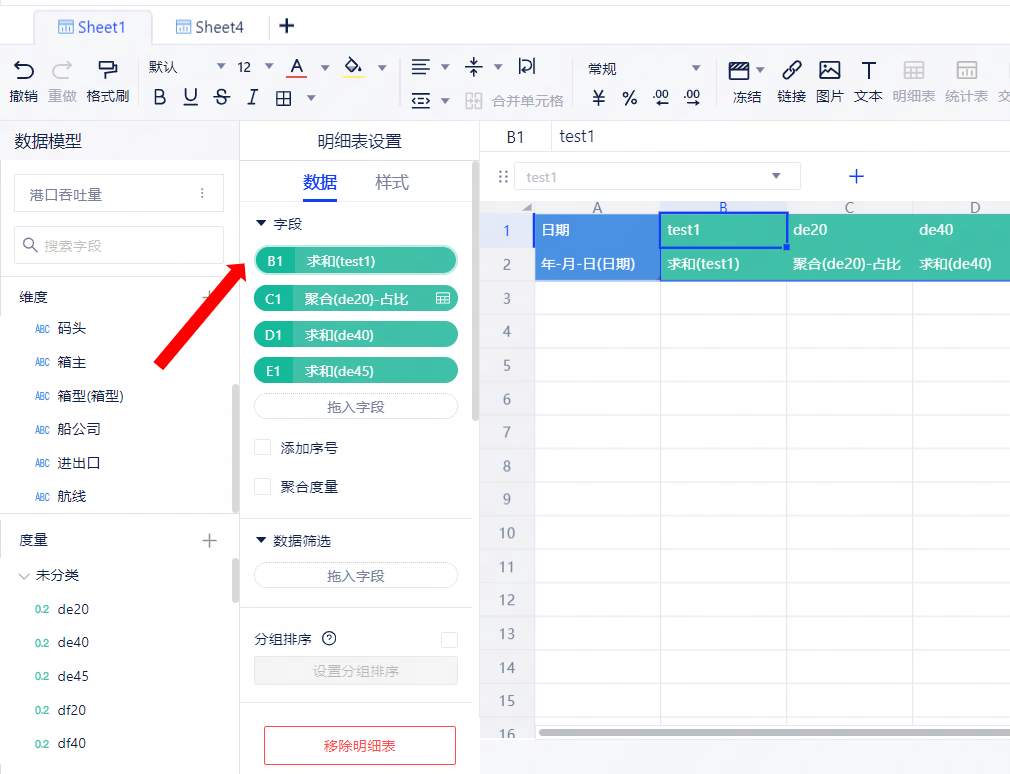Apply percent number format
Image resolution: width=1010 pixels, height=774 pixels.
click(x=629, y=98)
